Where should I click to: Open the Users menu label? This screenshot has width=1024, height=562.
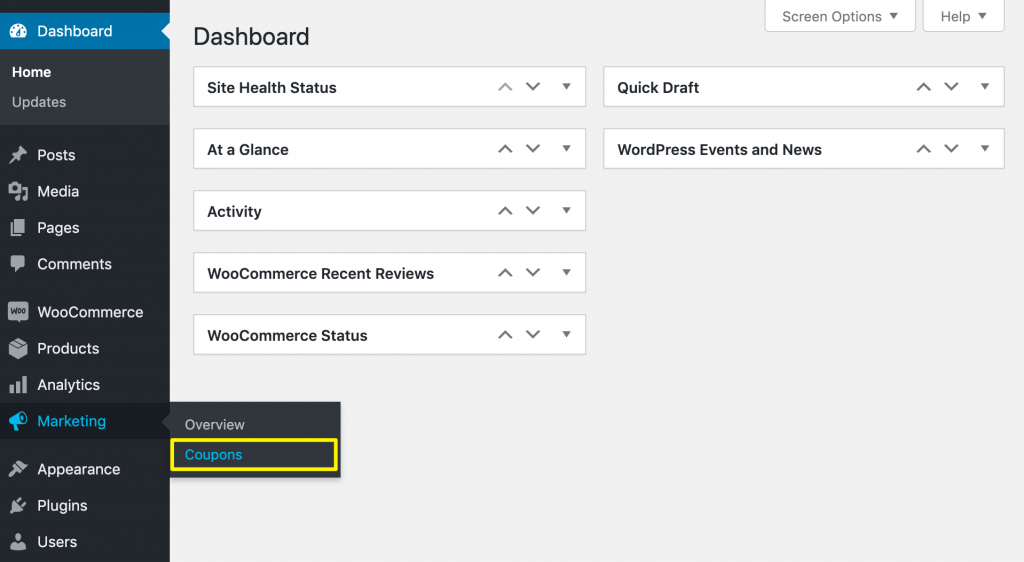point(57,542)
